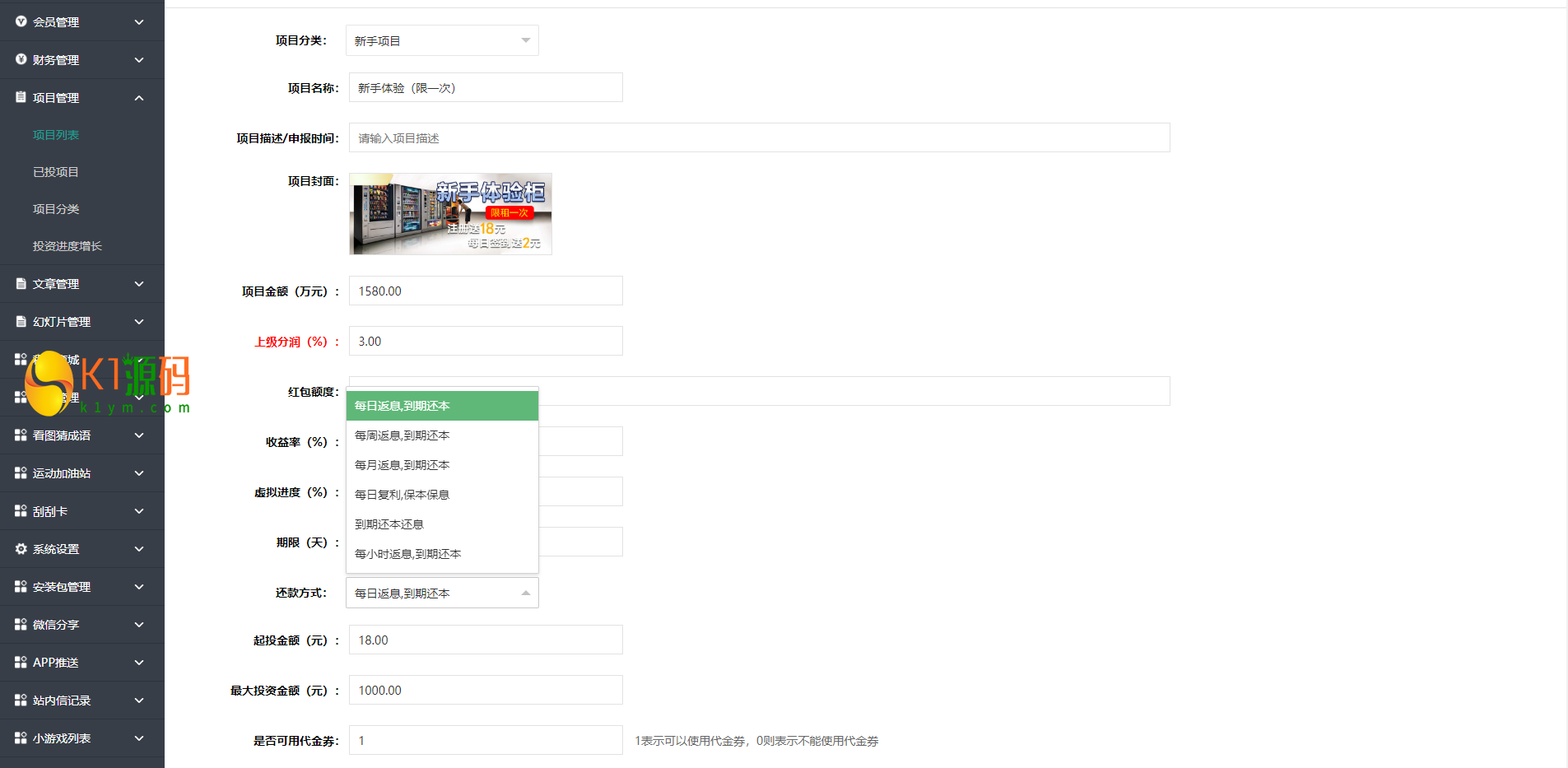Expand 幻灯片管理 using its chevron

(x=139, y=322)
